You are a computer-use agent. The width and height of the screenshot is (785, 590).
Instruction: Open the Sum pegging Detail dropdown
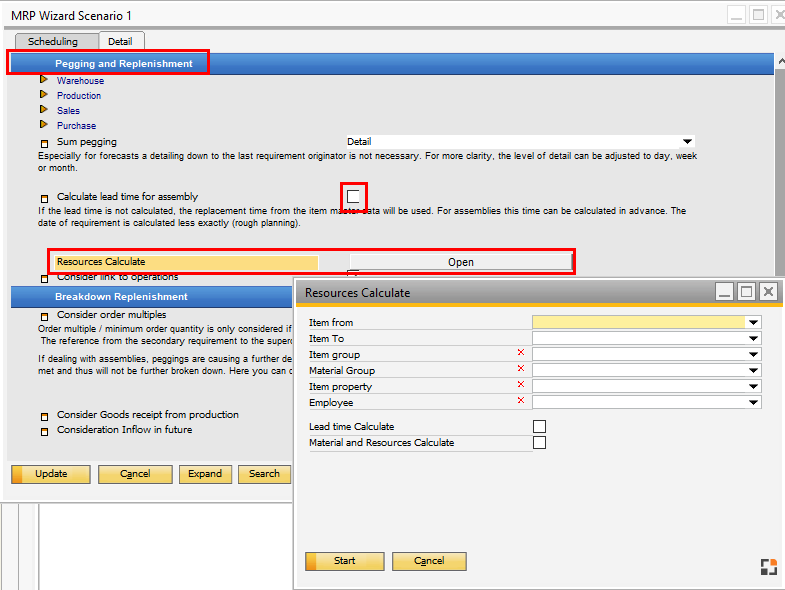pos(687,142)
